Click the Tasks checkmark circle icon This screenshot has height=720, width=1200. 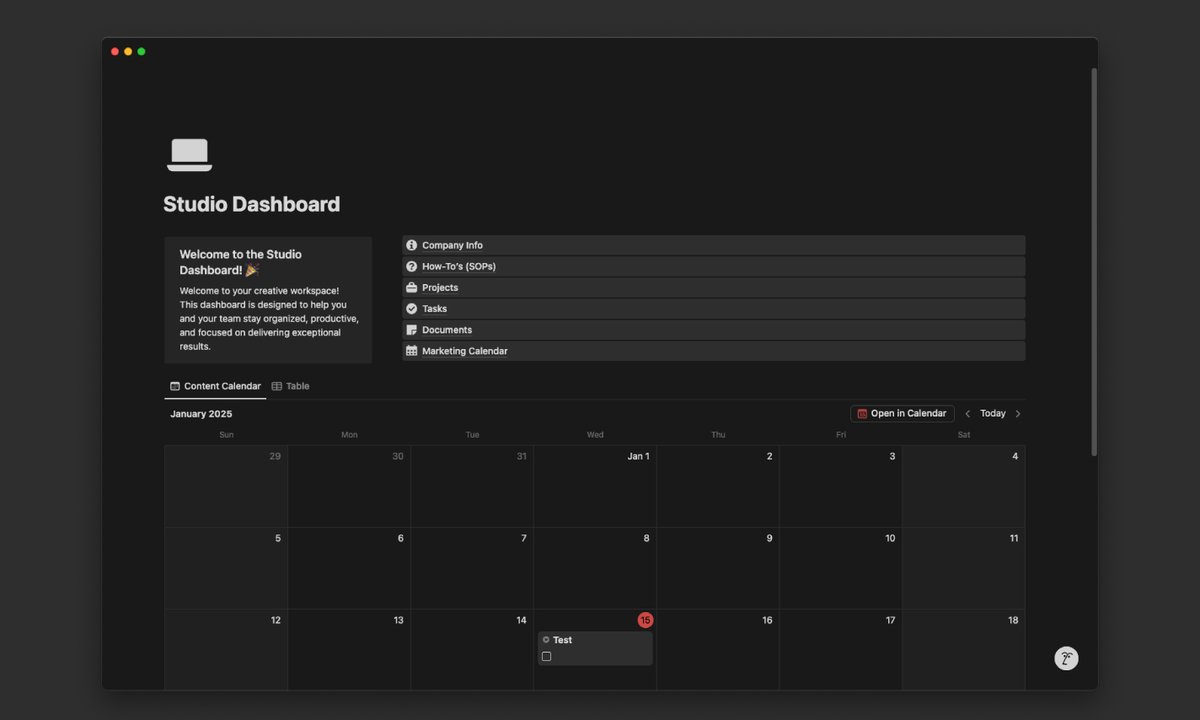point(411,308)
